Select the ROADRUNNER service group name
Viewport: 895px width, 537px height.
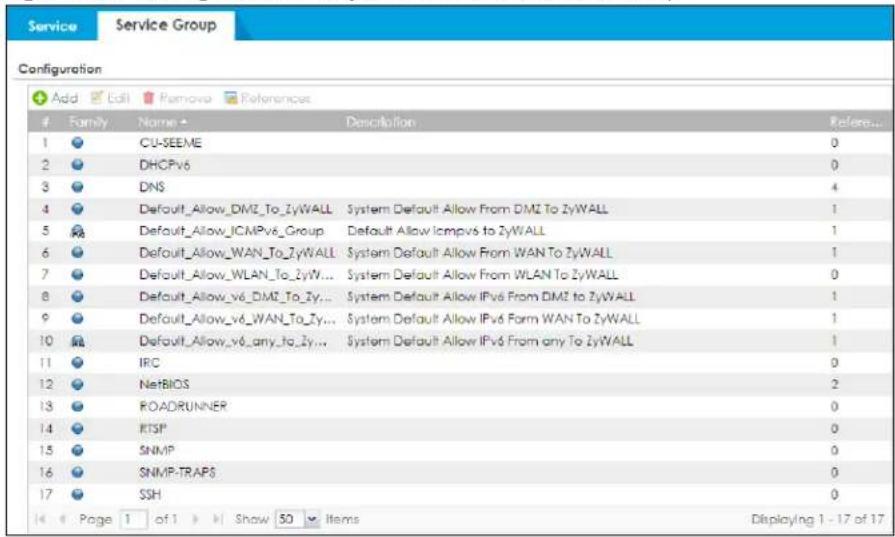tap(183, 406)
